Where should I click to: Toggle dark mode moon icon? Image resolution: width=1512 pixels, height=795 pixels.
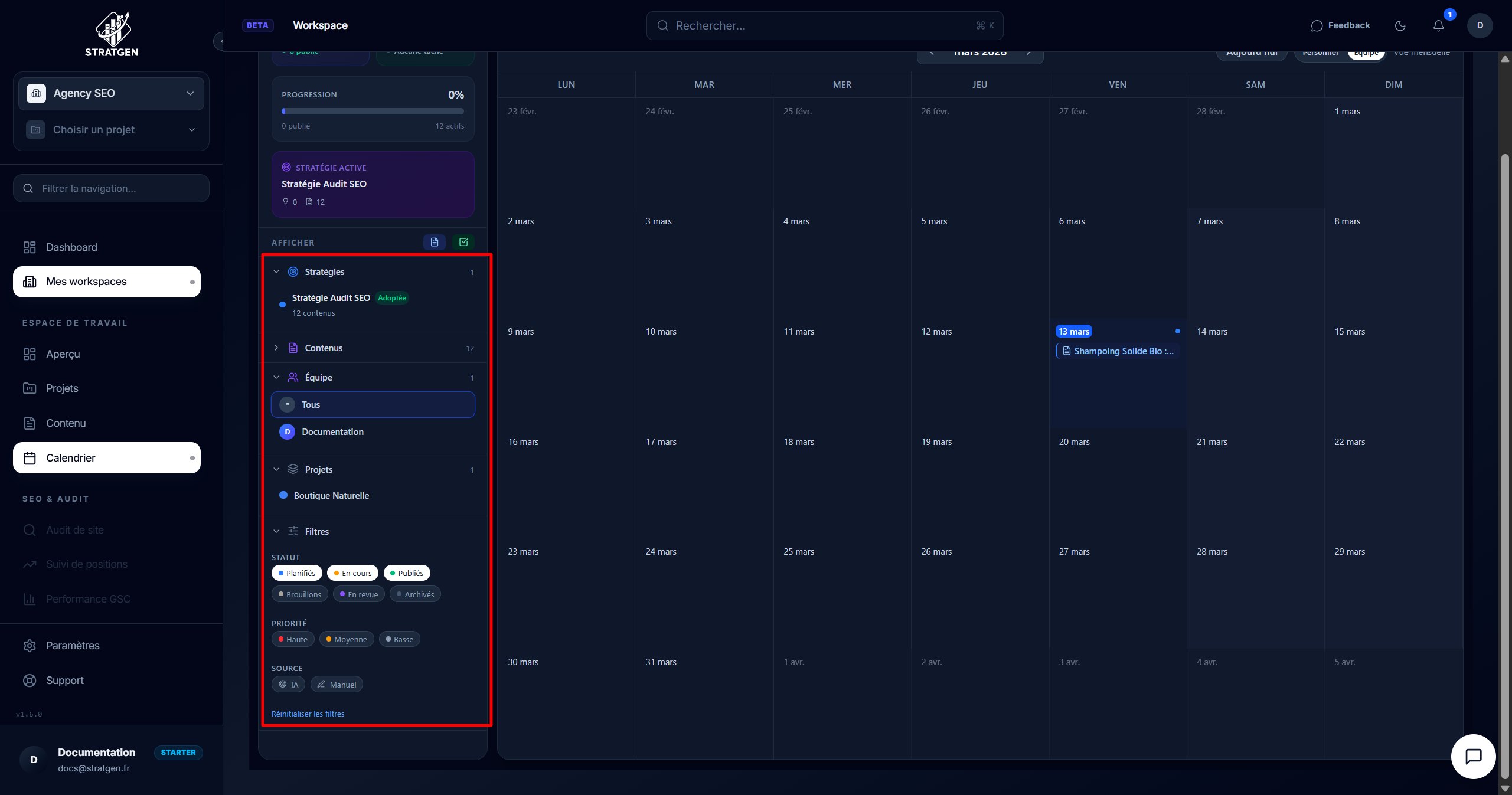pyautogui.click(x=1400, y=25)
